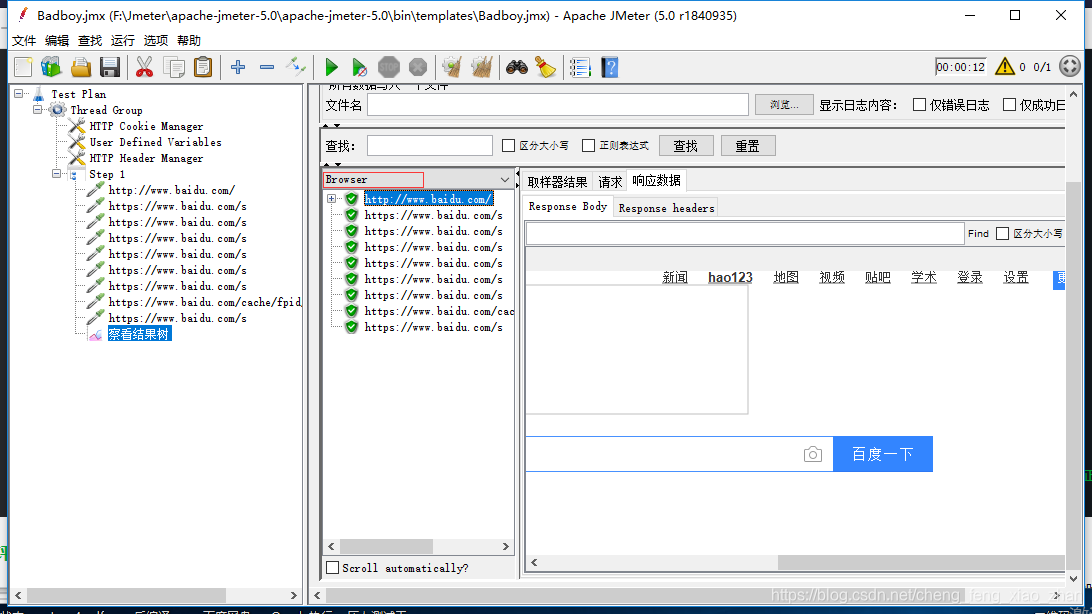Viewport: 1092px width, 614px height.
Task: Select the Response Body tab
Action: coord(568,207)
